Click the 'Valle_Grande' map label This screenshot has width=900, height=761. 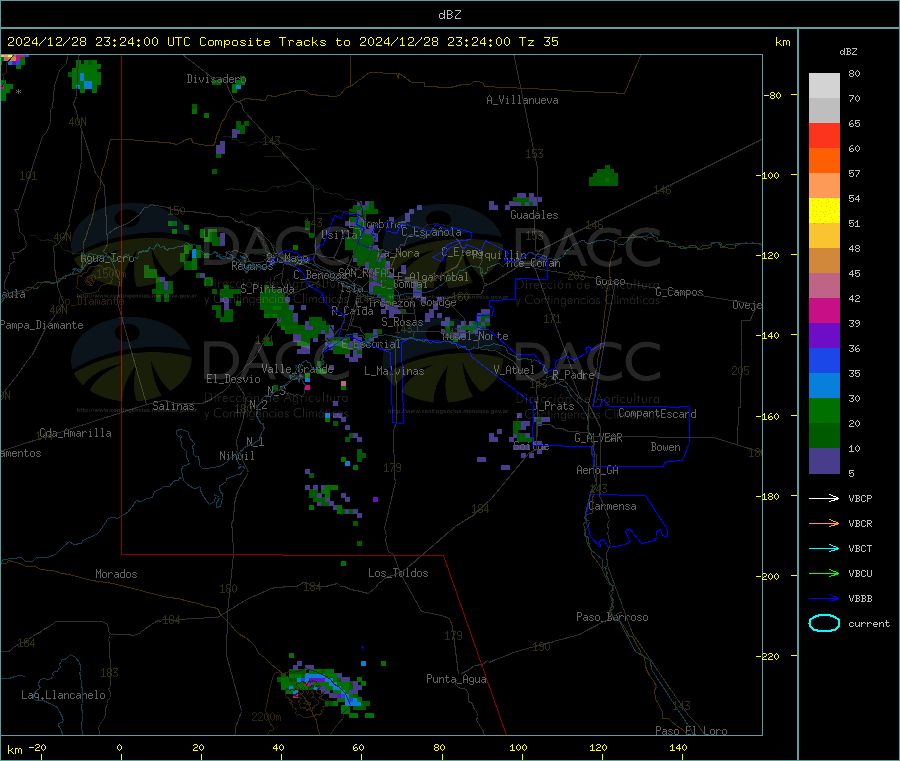tap(298, 369)
